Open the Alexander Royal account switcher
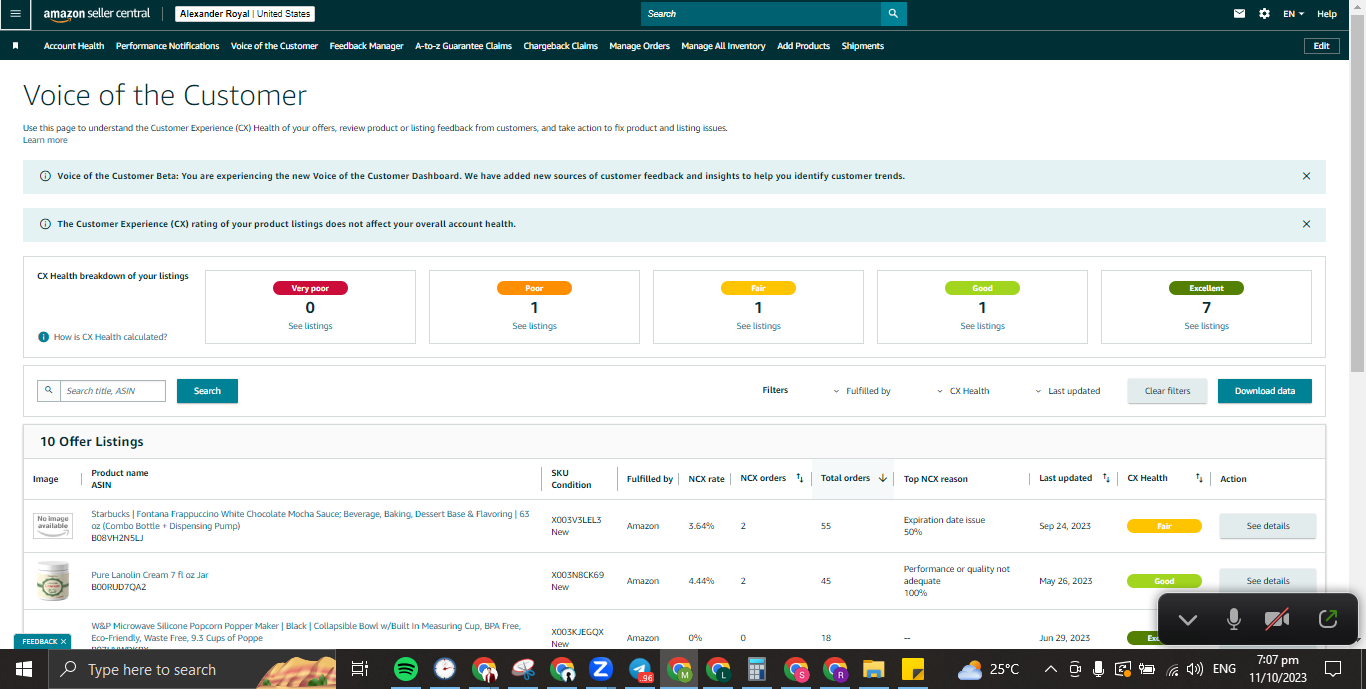Screen dimensions: 1366x689 [x=245, y=14]
